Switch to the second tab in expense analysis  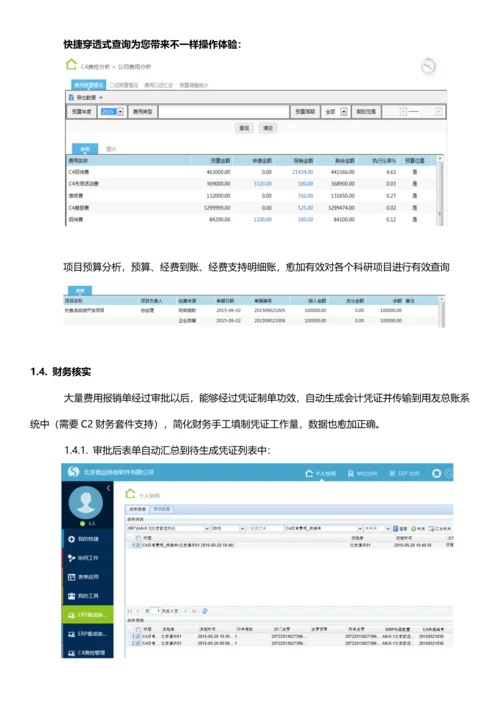pyautogui.click(x=124, y=85)
